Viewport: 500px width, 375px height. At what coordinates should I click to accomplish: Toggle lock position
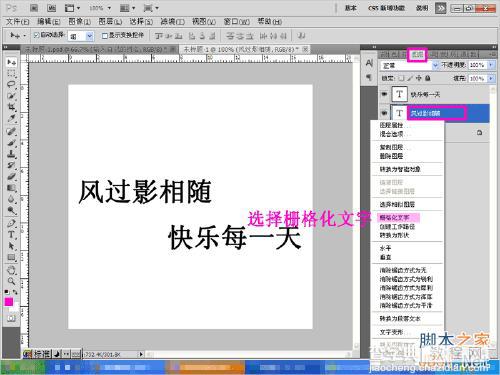click(419, 78)
